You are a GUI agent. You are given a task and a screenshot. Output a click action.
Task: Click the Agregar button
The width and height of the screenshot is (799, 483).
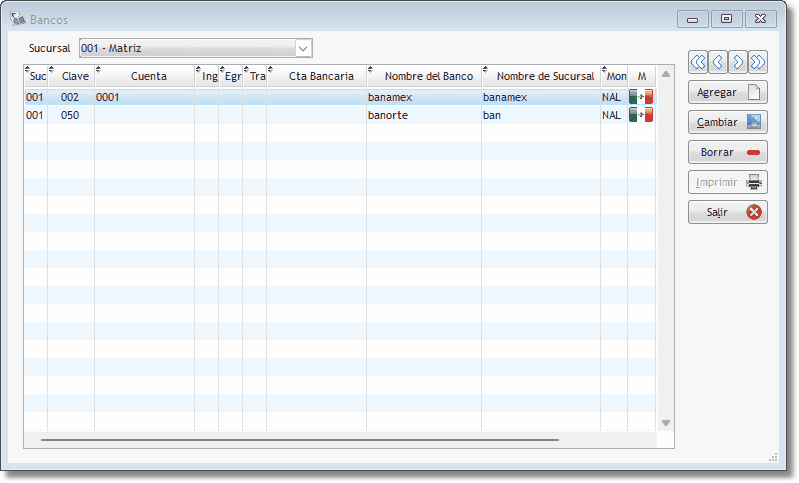click(728, 92)
